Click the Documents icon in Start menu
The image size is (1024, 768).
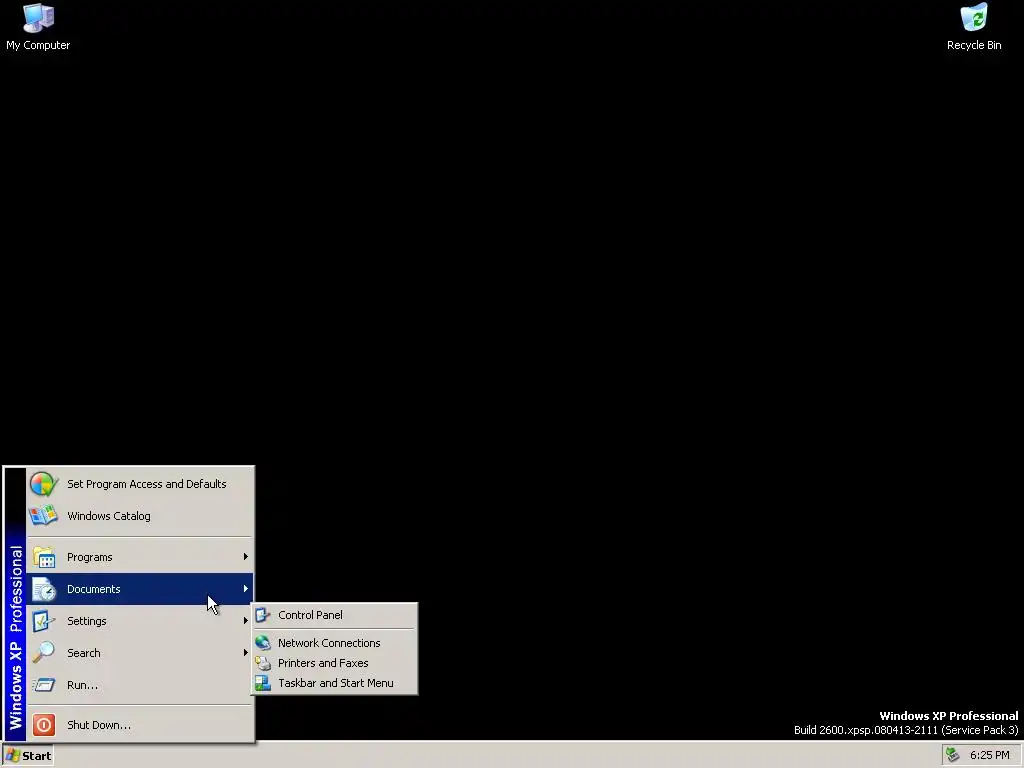tap(44, 589)
